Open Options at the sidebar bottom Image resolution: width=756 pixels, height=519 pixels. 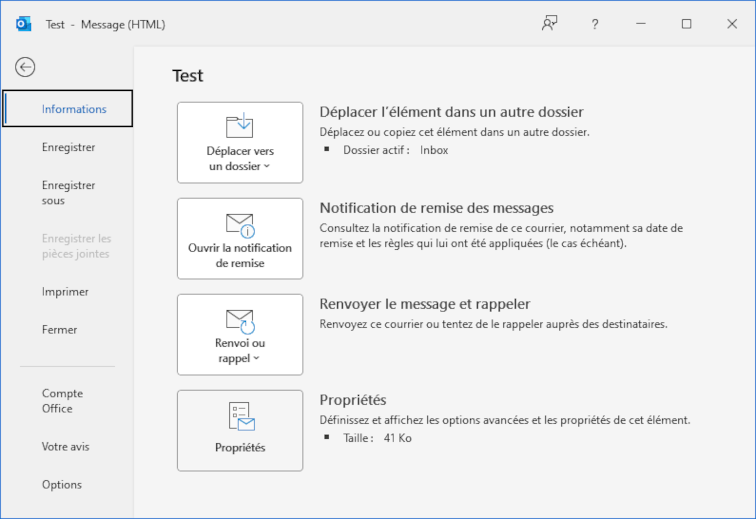62,485
